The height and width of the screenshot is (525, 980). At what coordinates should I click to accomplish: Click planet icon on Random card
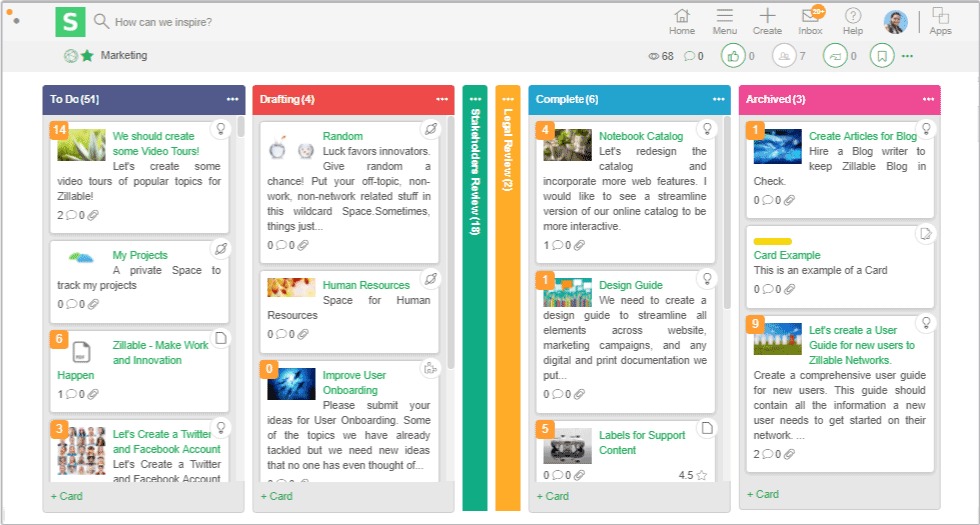(x=431, y=129)
